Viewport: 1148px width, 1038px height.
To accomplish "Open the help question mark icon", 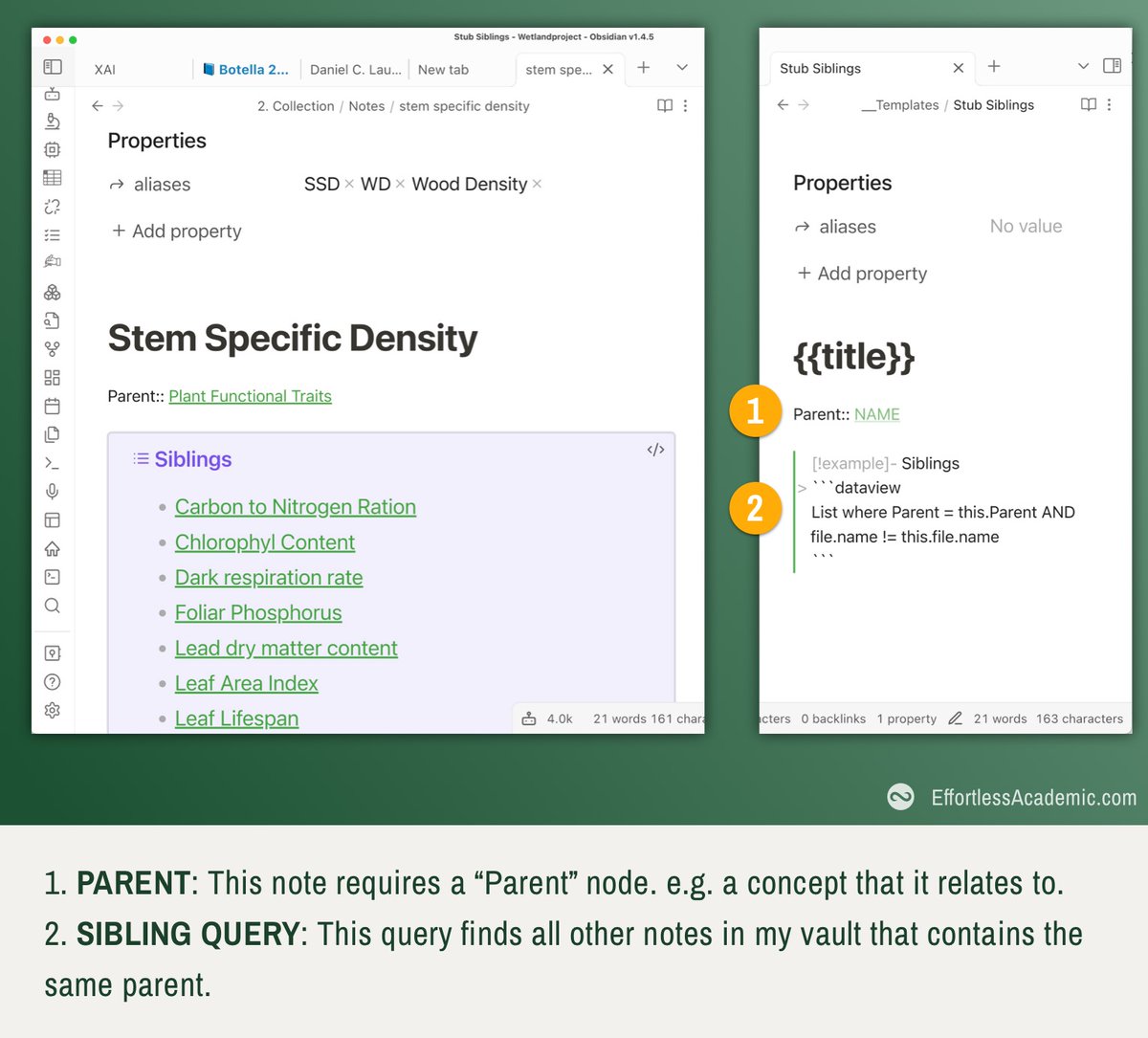I will point(53,682).
